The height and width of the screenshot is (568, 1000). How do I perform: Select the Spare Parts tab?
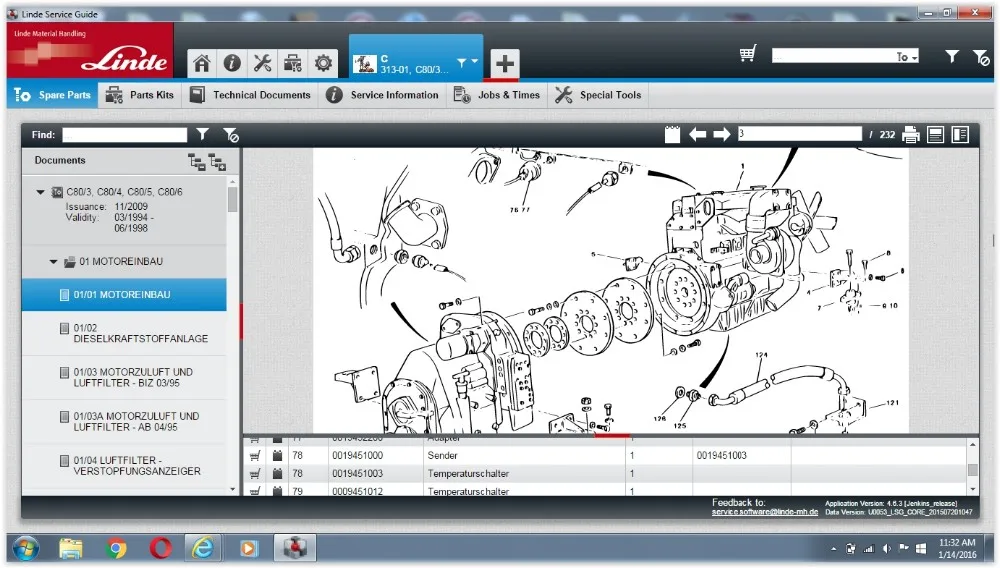point(52,95)
